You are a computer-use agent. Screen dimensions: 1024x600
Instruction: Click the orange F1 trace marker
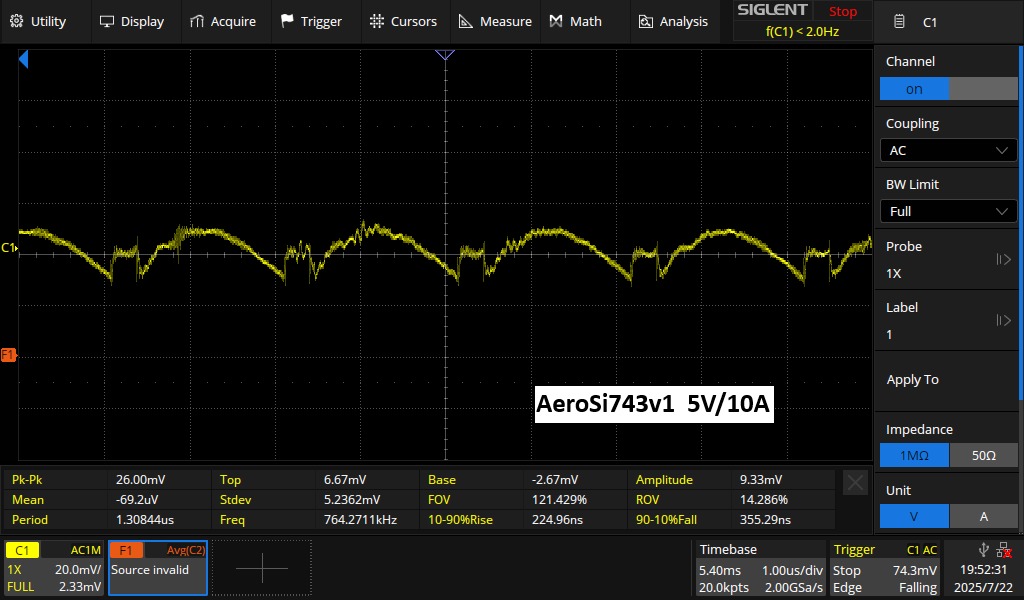tap(8, 355)
